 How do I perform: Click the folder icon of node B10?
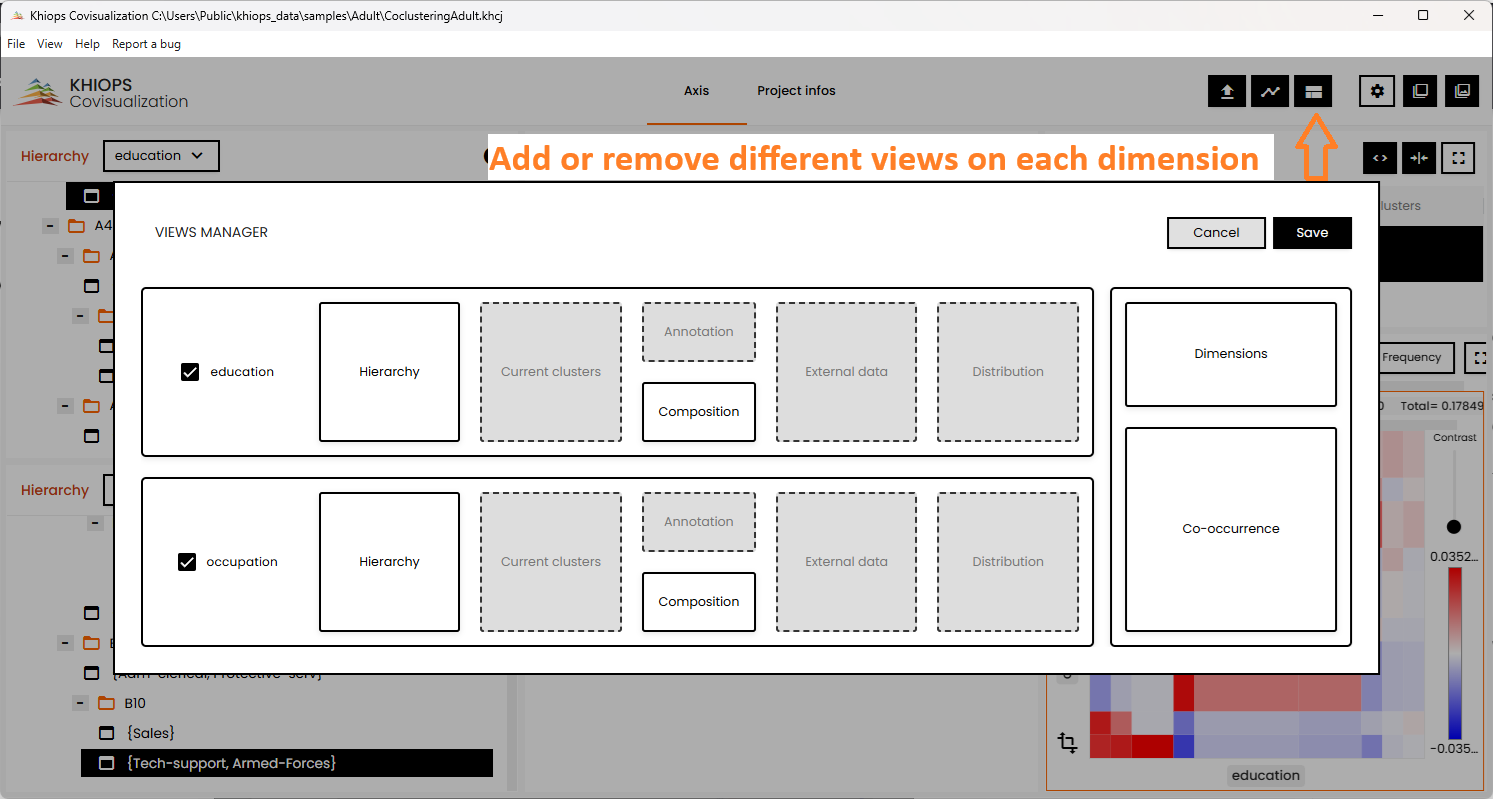tap(107, 703)
